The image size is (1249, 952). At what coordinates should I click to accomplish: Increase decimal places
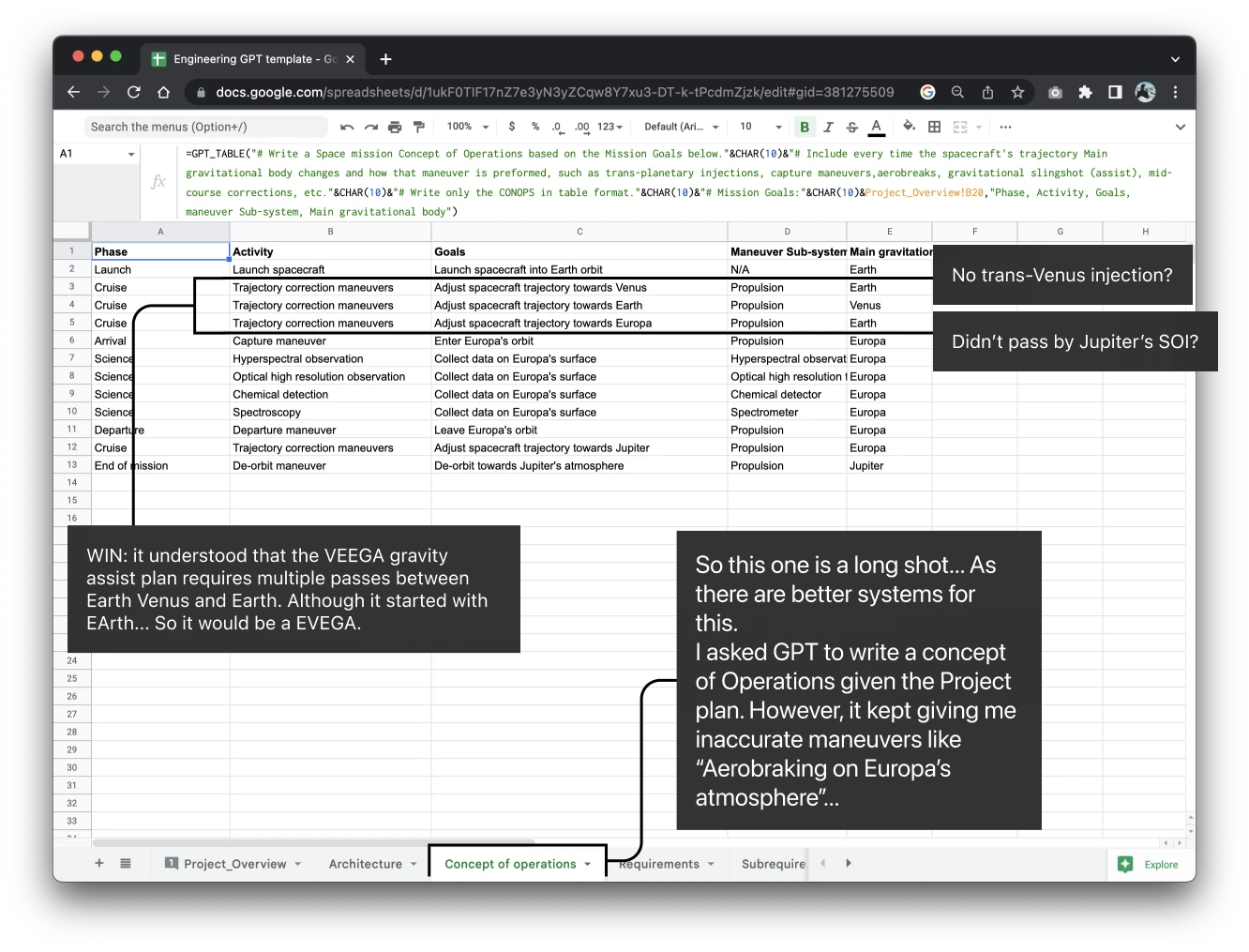point(581,127)
